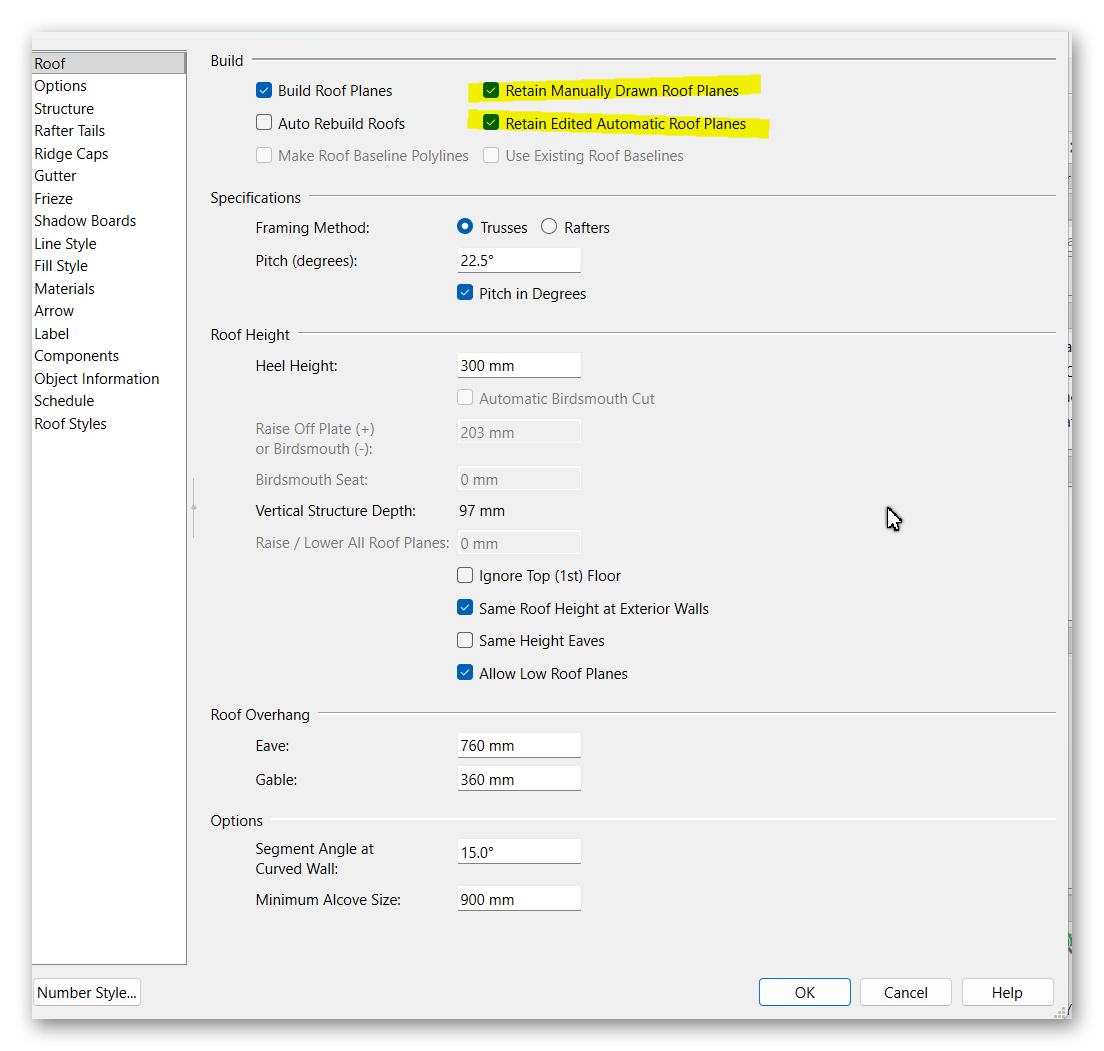The height and width of the screenshot is (1051, 1104).
Task: Open the Gutter settings panel
Action: coord(55,176)
